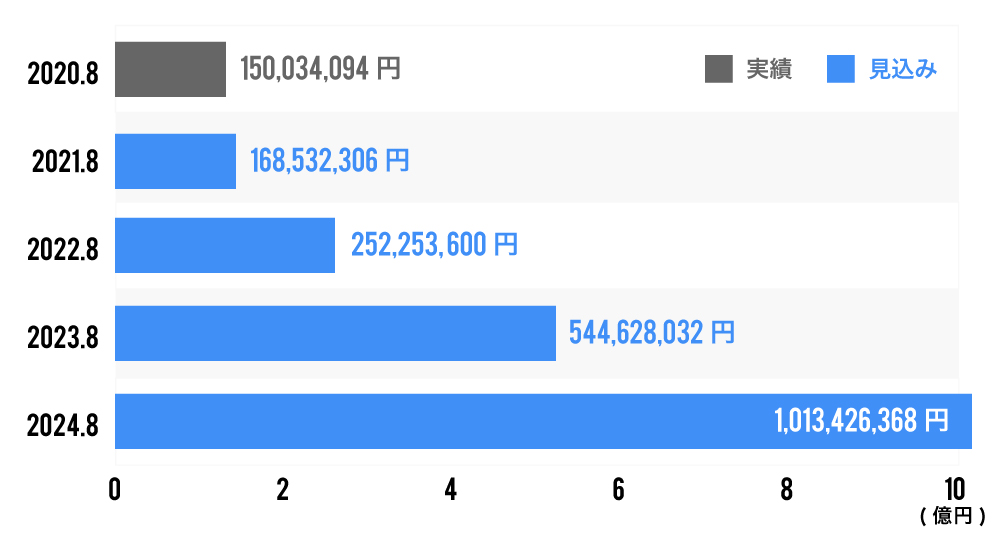Click the blue 見込み legend swatch
Screen dimensions: 1000x548
tap(841, 70)
